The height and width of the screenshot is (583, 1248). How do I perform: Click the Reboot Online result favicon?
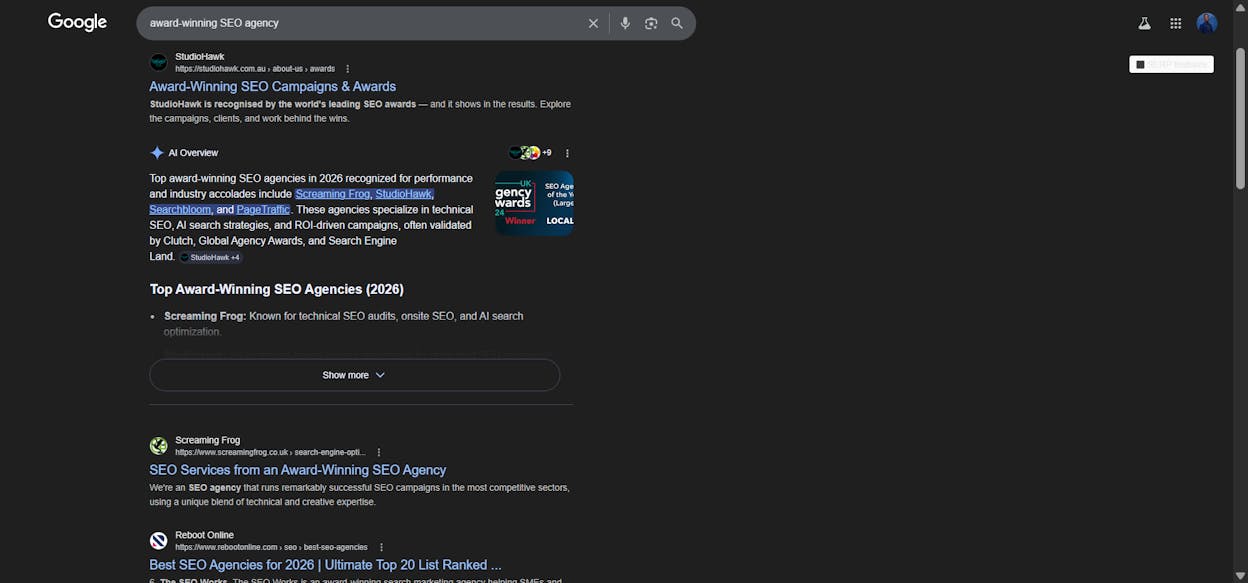(x=159, y=541)
